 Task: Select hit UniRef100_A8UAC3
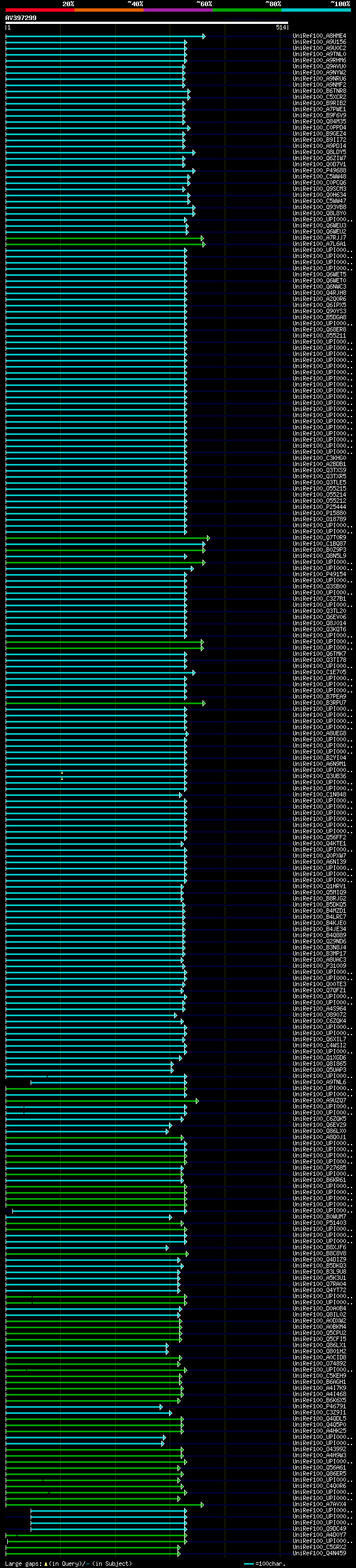point(319,959)
